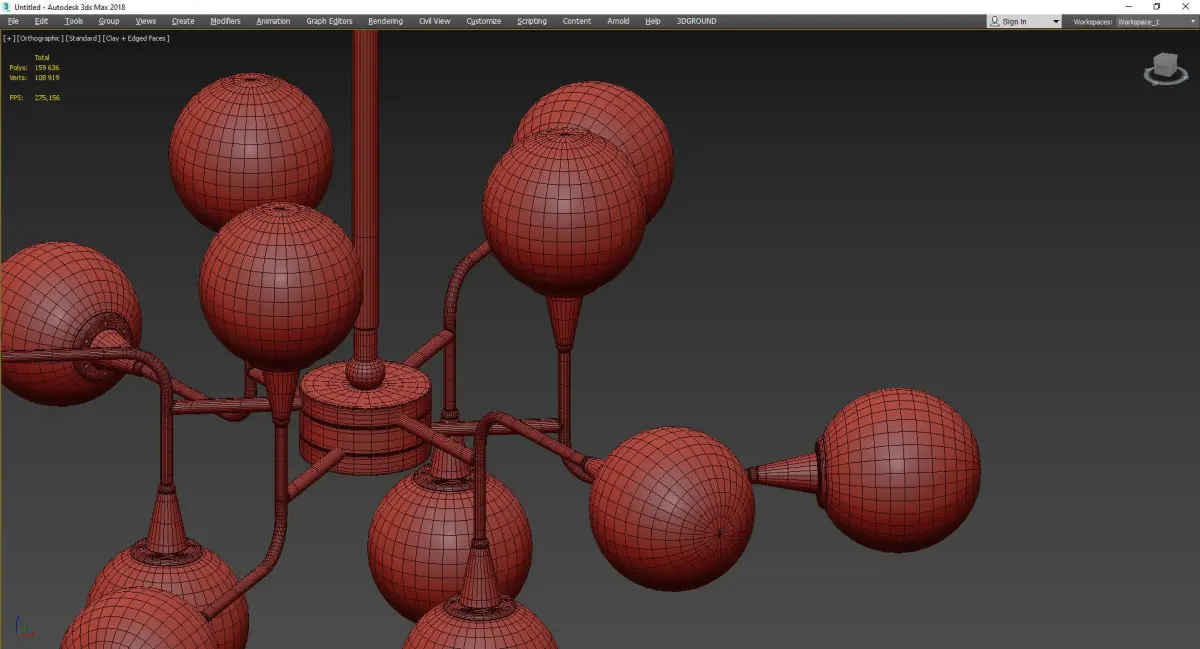The height and width of the screenshot is (649, 1200).
Task: Restore down the 3ds Max window
Action: point(1157,6)
